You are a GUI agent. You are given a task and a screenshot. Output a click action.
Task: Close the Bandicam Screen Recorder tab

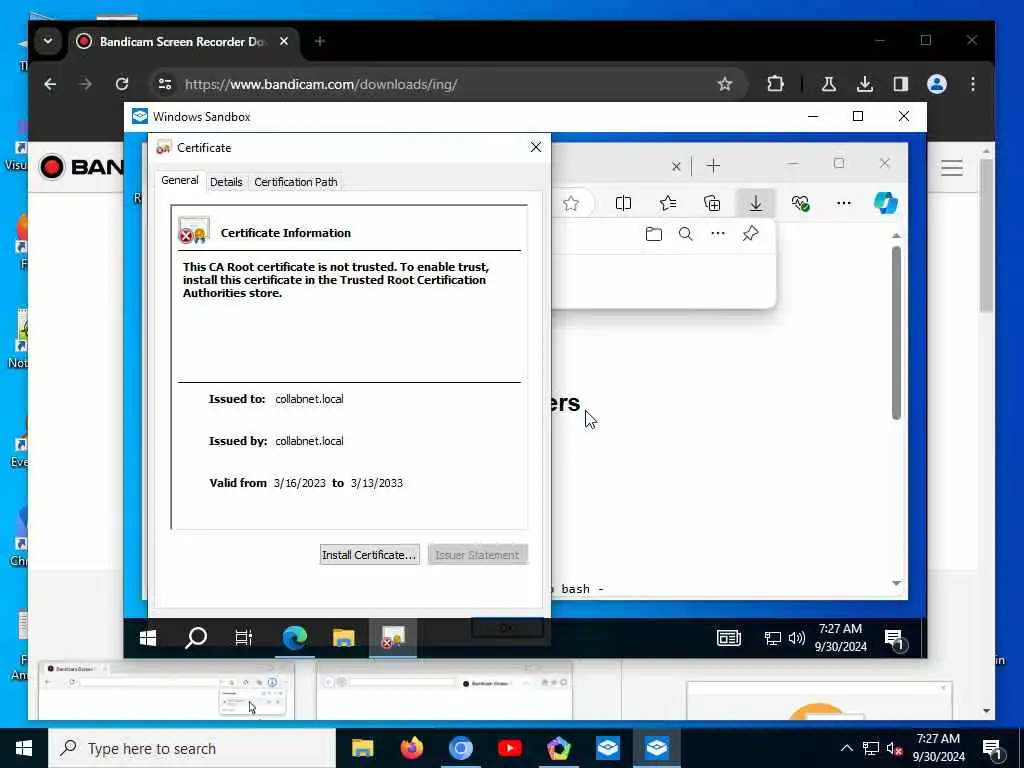click(x=284, y=41)
